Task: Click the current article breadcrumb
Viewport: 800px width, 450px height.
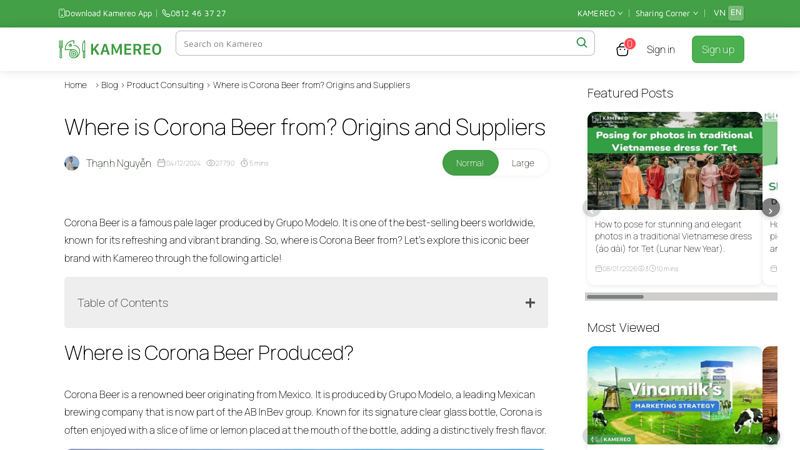Action: point(311,85)
